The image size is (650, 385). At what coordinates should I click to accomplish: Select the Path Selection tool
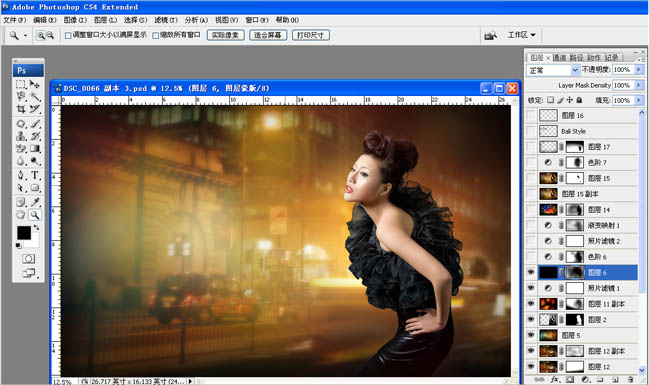coord(21,188)
